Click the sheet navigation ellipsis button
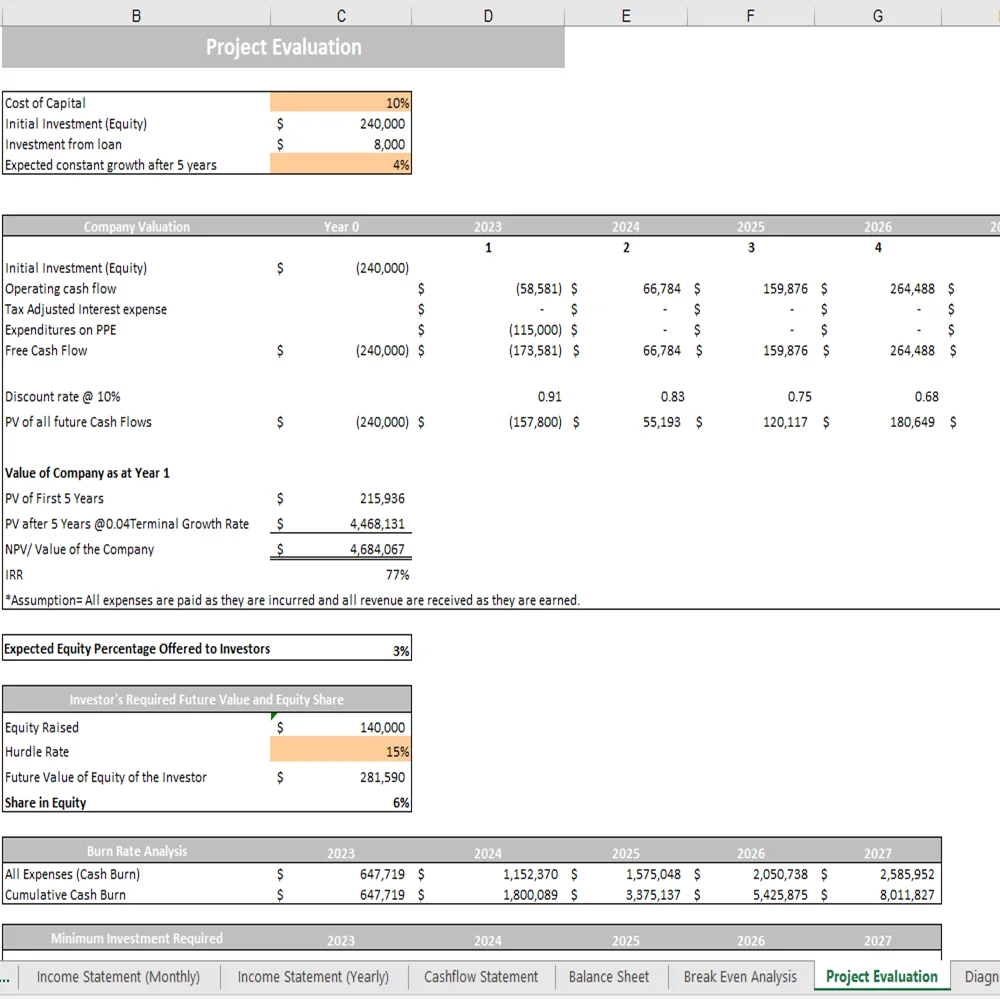1000x1000 pixels. (x=5, y=976)
